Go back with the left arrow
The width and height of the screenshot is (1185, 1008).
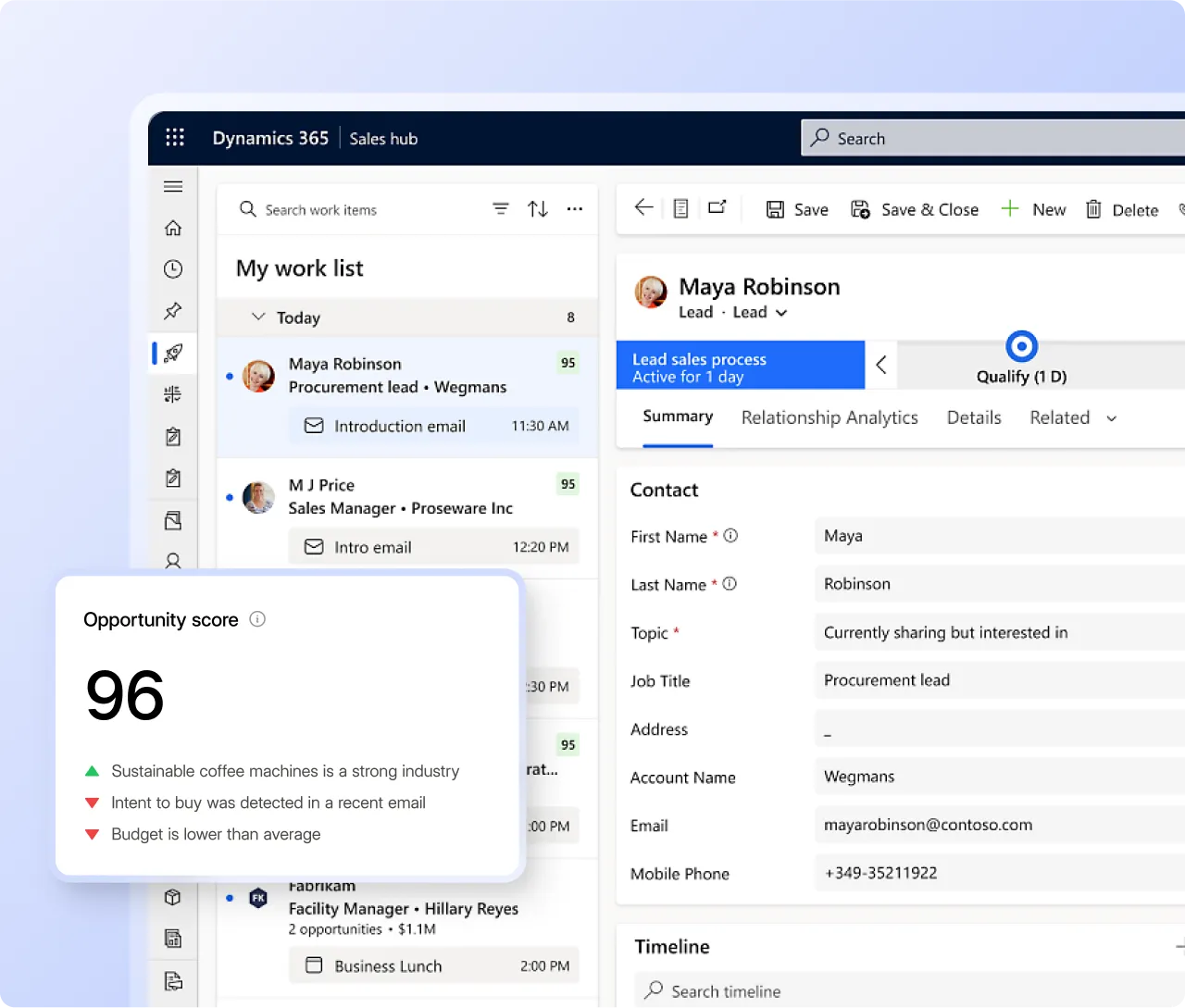click(644, 207)
